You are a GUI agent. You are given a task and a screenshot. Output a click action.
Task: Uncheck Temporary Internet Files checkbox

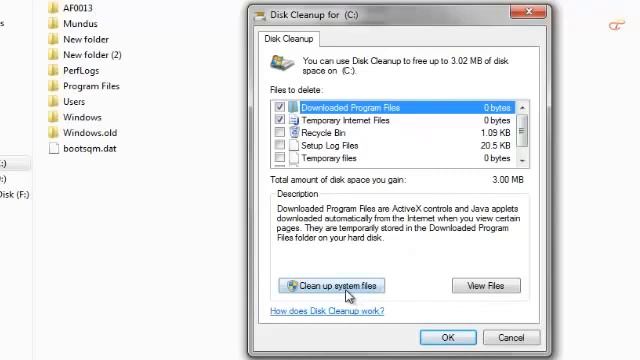coord(280,120)
